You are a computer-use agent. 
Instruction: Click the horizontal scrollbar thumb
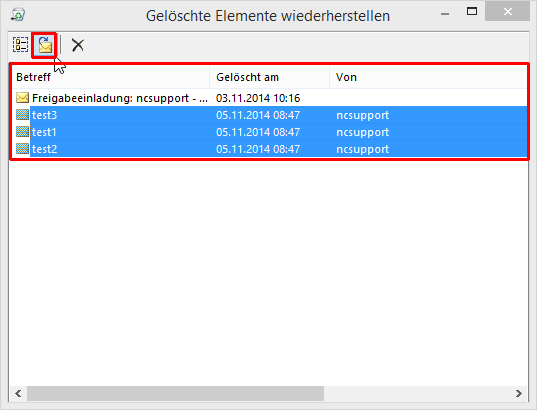point(175,394)
